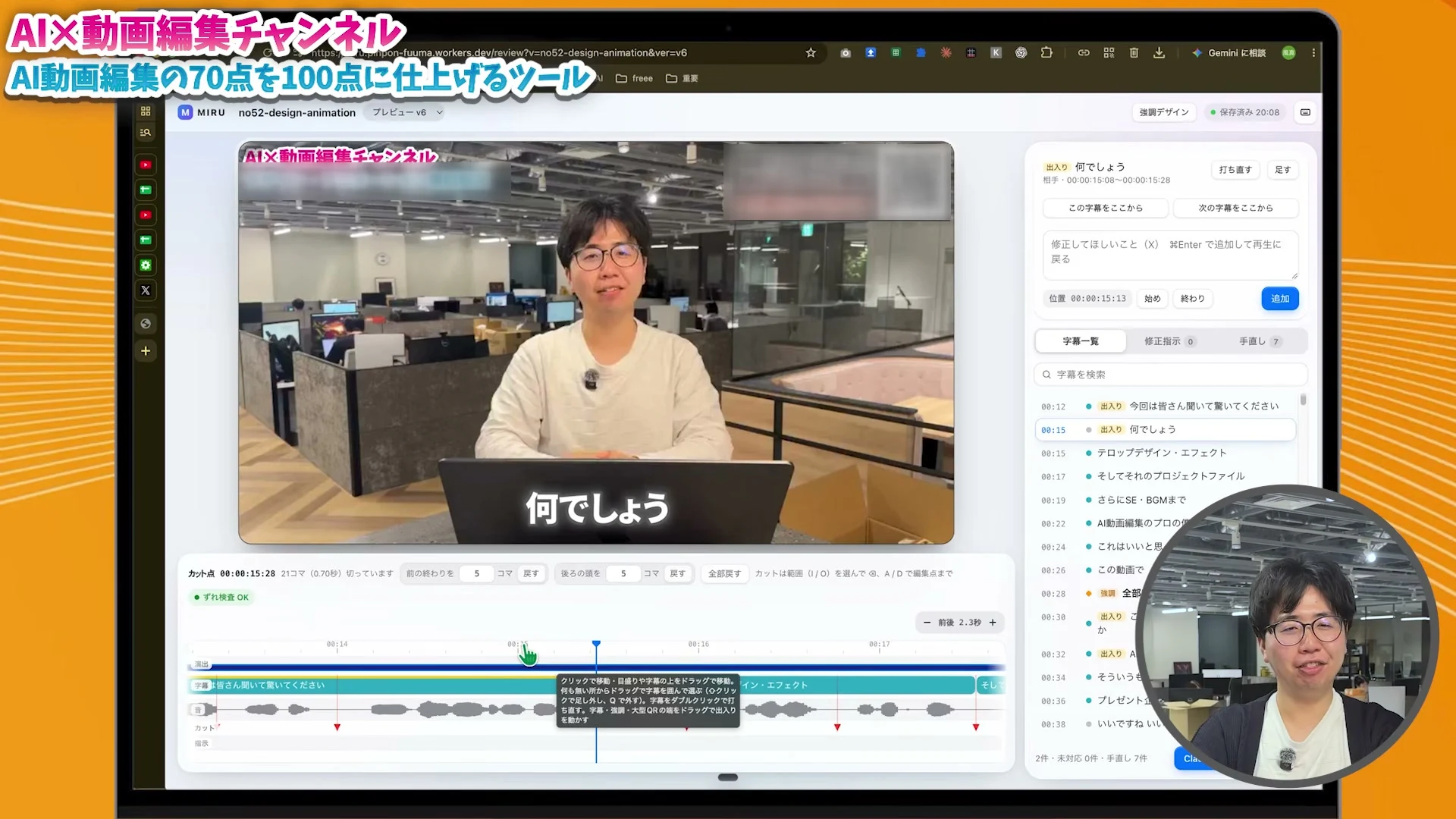Viewport: 1456px width, 819px height.
Task: Open the Gemini に相談 button
Action: pos(1228,52)
